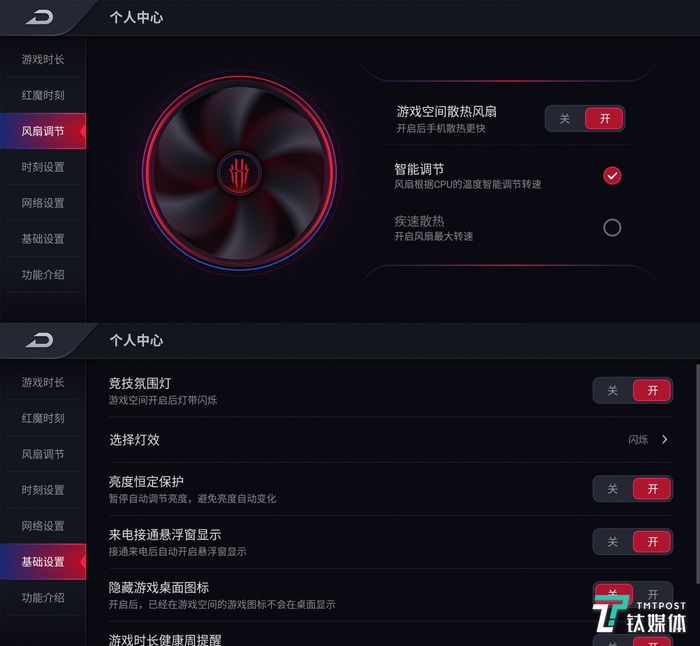Select the highlighted 风扇调节 tab
The height and width of the screenshot is (646, 700).
[43, 131]
